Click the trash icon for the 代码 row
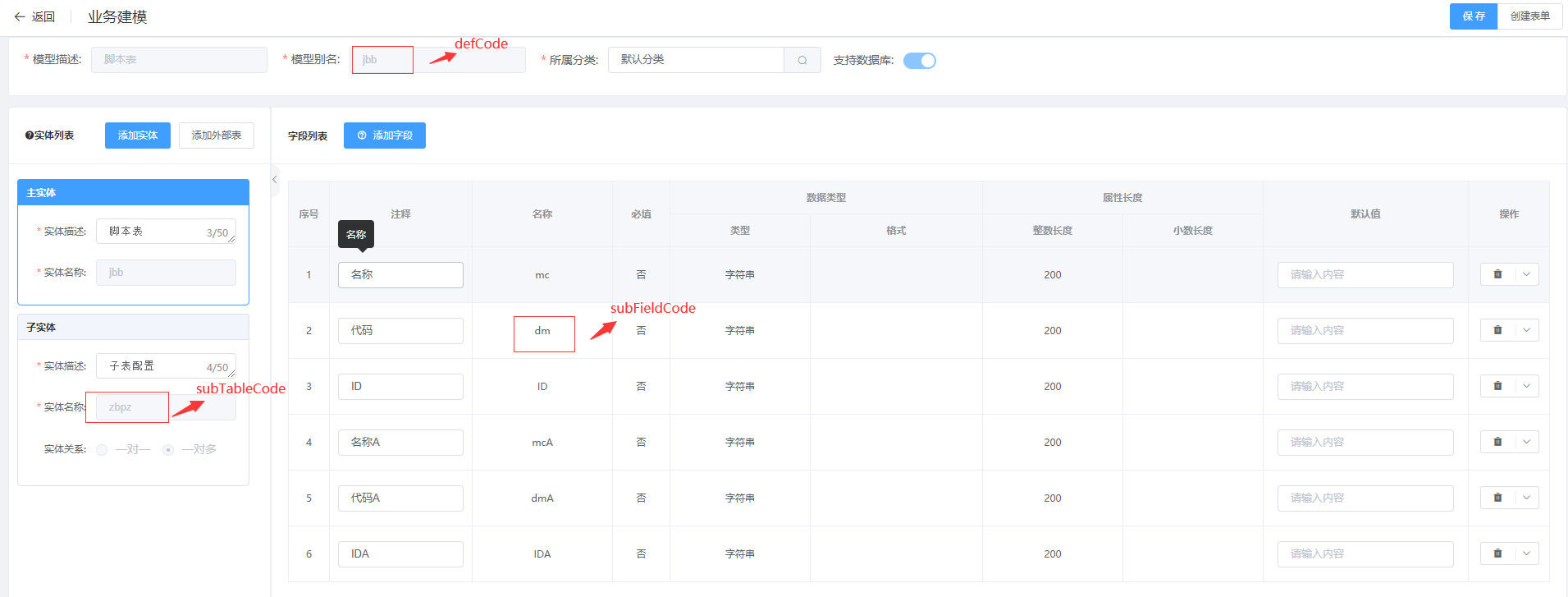1568x597 pixels. pos(1497,330)
